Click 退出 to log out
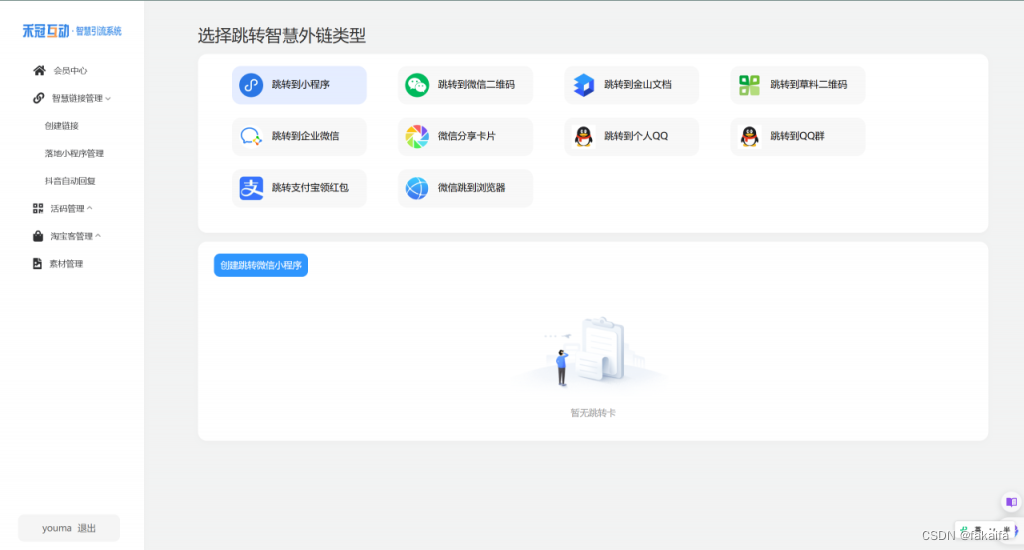 [x=86, y=528]
